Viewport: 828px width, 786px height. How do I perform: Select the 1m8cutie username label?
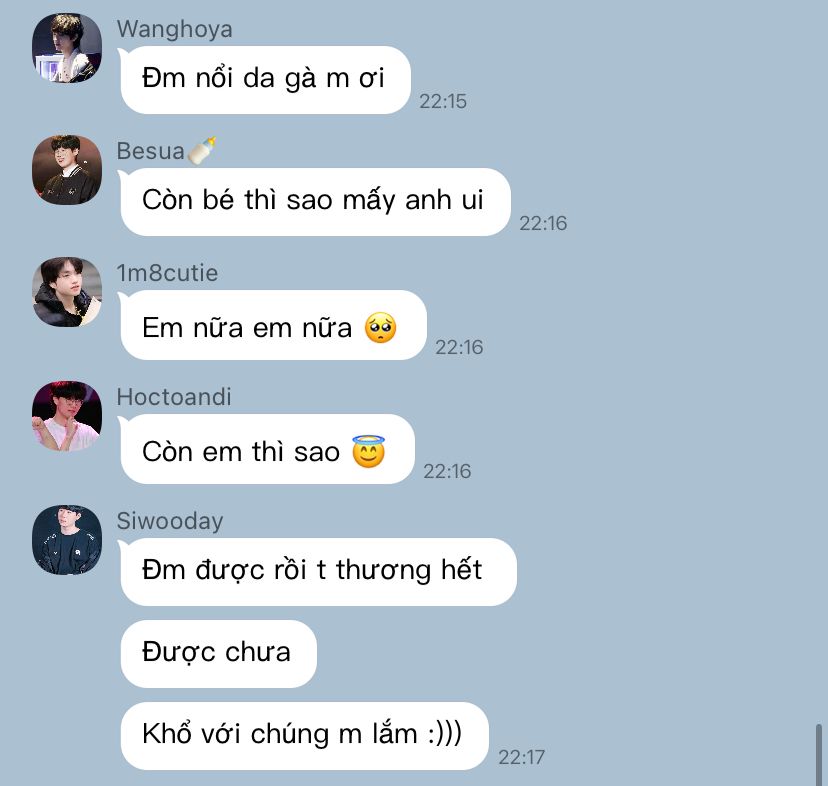click(167, 274)
